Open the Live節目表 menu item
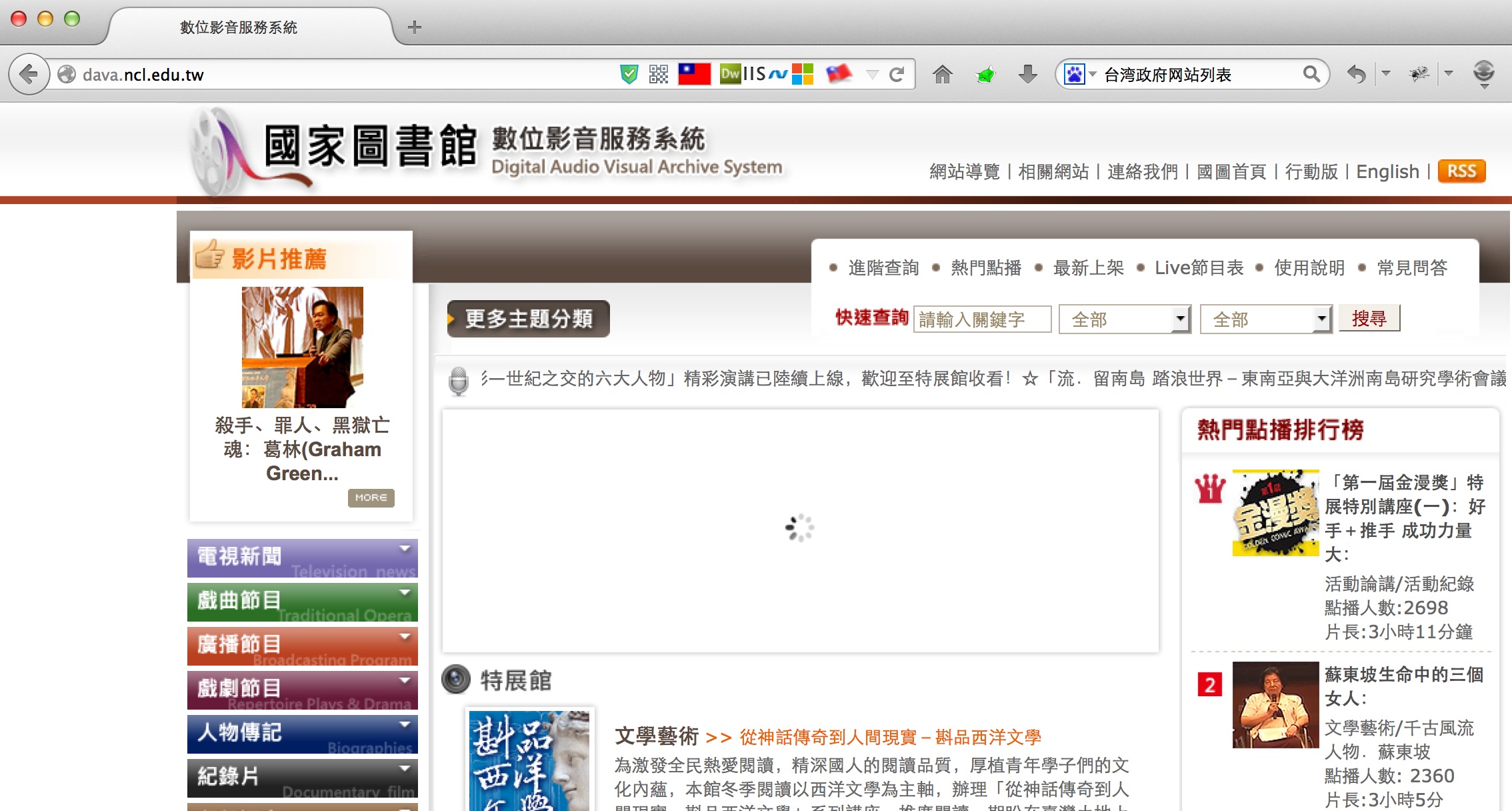Image resolution: width=1512 pixels, height=811 pixels. tap(1199, 267)
